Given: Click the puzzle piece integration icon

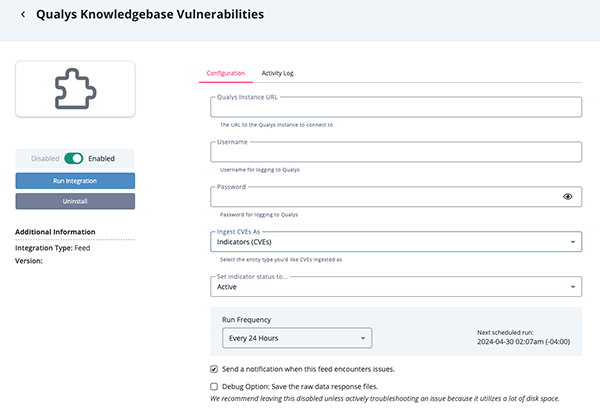Looking at the screenshot, I should click(75, 89).
